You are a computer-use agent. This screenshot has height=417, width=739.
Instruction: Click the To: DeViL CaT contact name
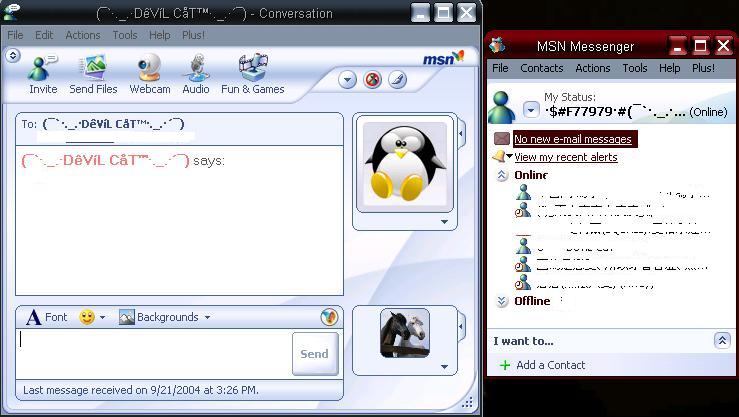pos(113,124)
